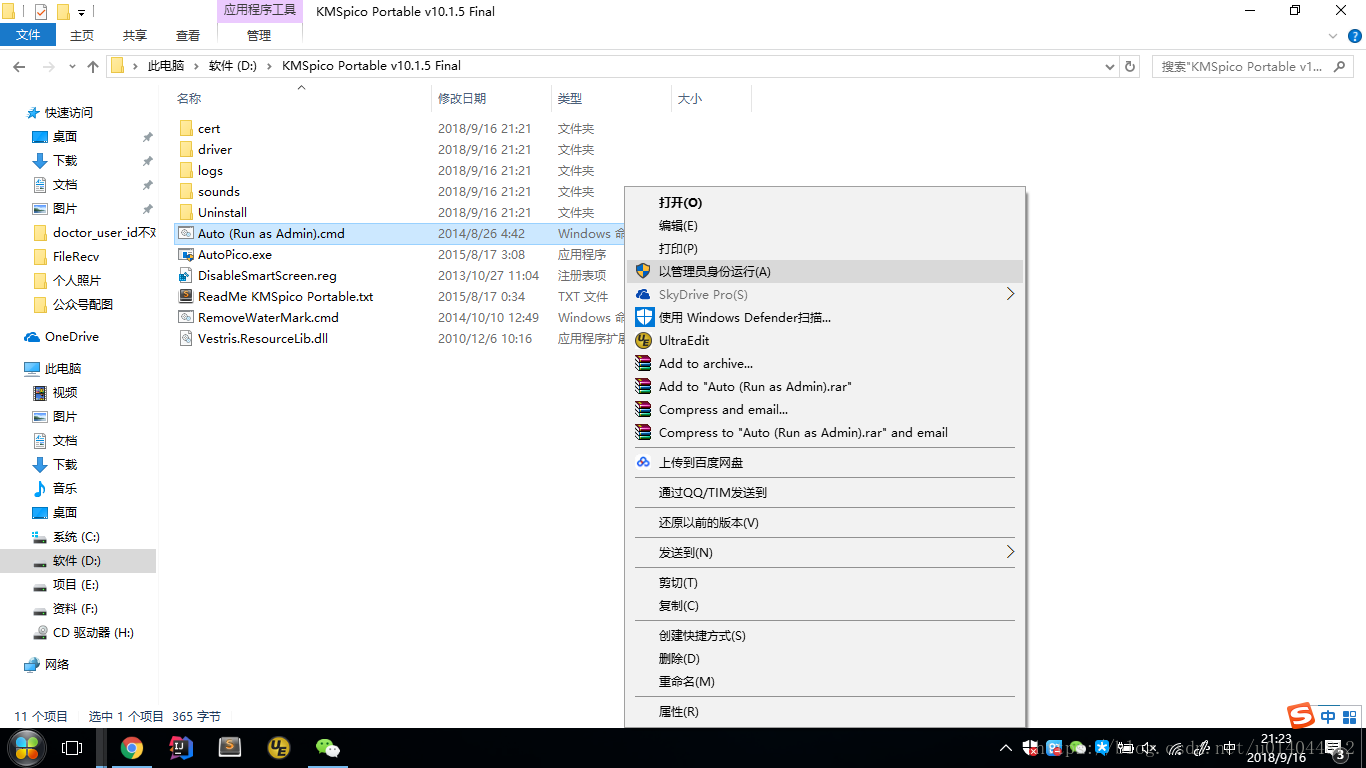The height and width of the screenshot is (768, 1366).
Task: Open IntelliJ IDEA from the taskbar
Action: 180,747
